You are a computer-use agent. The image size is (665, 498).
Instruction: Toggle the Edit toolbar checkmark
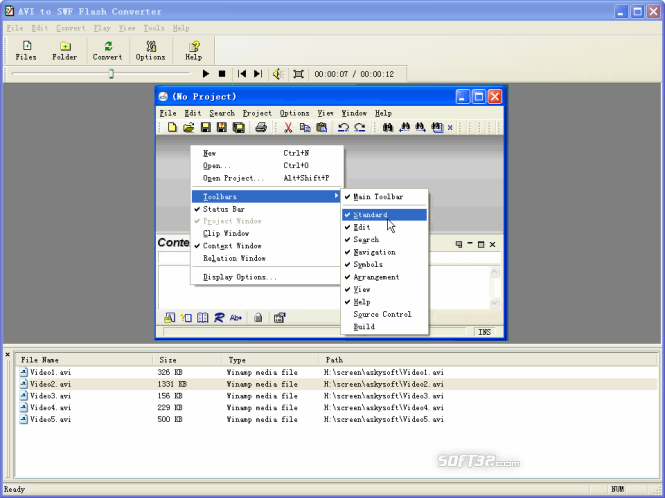[x=384, y=227]
